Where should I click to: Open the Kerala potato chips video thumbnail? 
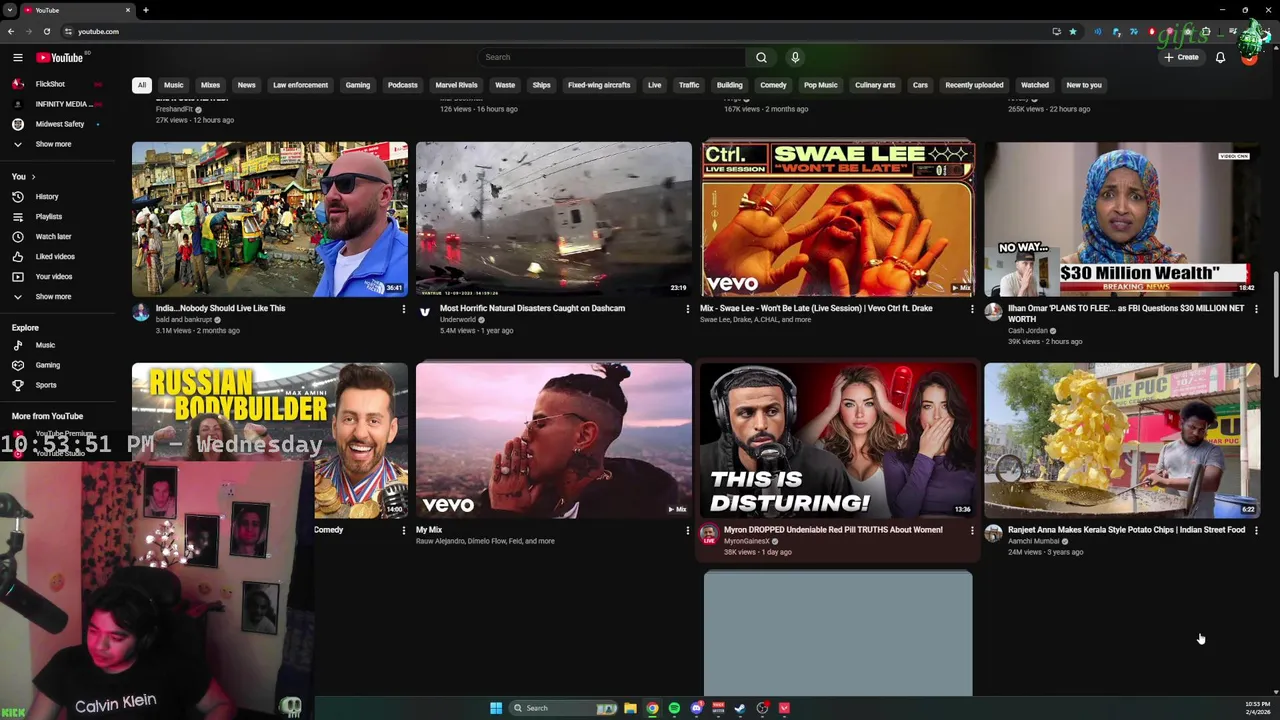(x=1122, y=440)
